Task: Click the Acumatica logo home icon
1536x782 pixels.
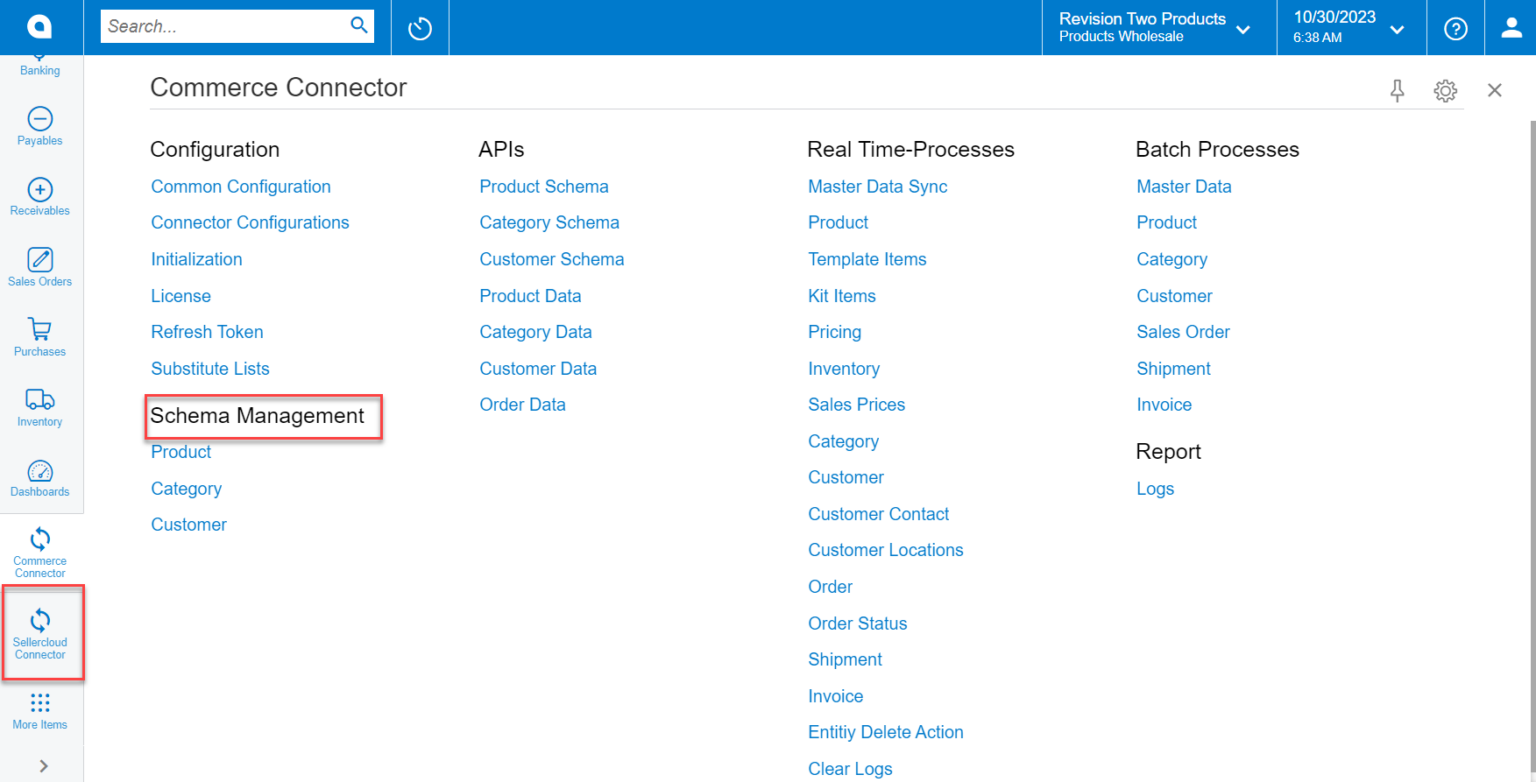Action: click(41, 28)
